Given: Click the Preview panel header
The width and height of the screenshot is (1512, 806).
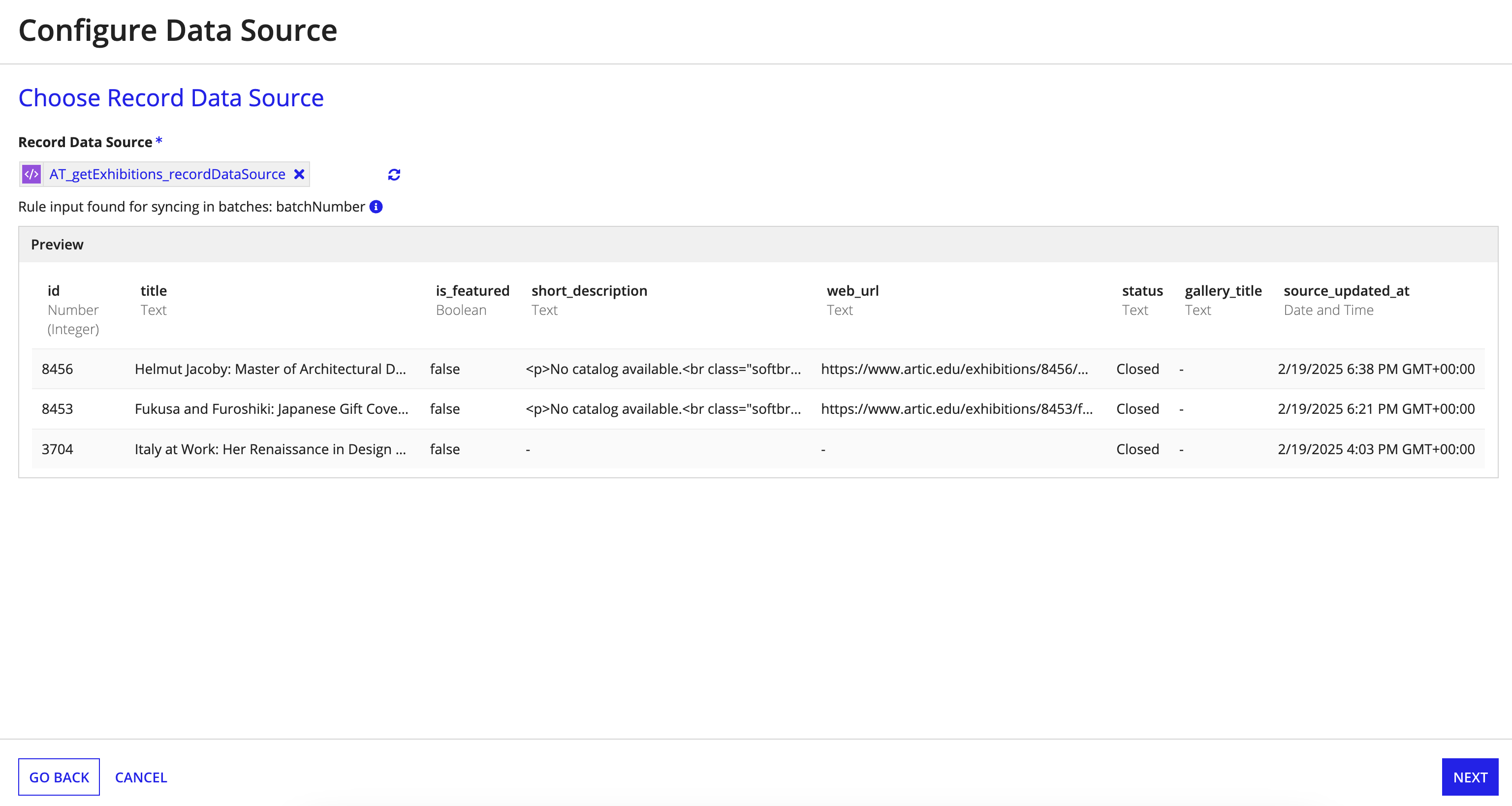Looking at the screenshot, I should tap(57, 244).
